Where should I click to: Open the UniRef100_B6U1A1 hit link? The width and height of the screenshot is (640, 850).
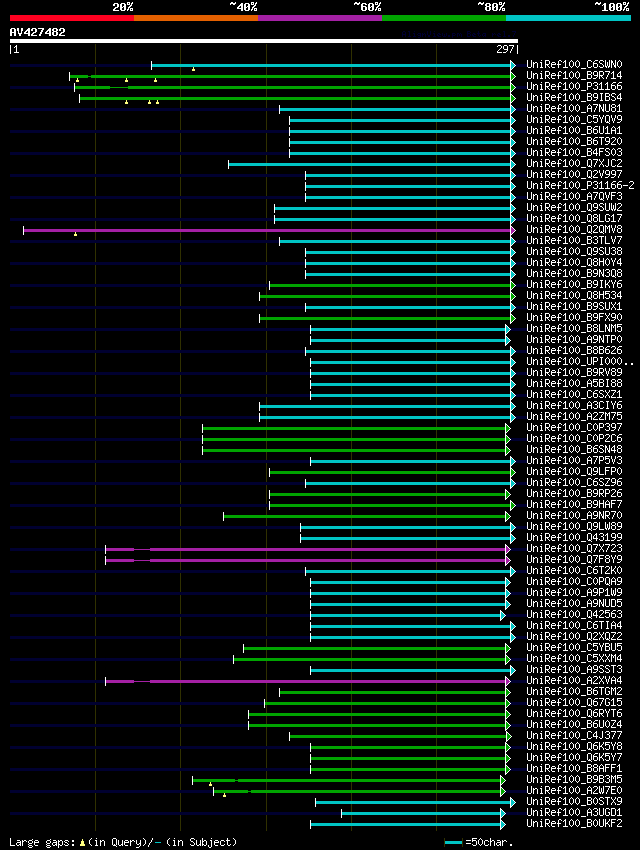click(574, 131)
